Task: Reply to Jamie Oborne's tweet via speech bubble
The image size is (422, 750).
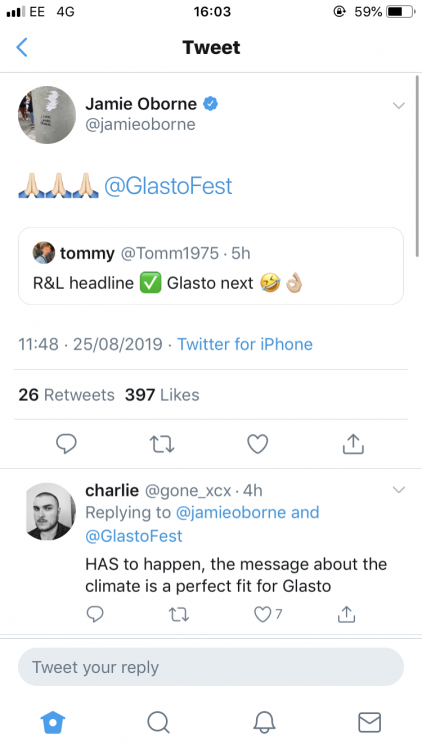Action: click(66, 444)
